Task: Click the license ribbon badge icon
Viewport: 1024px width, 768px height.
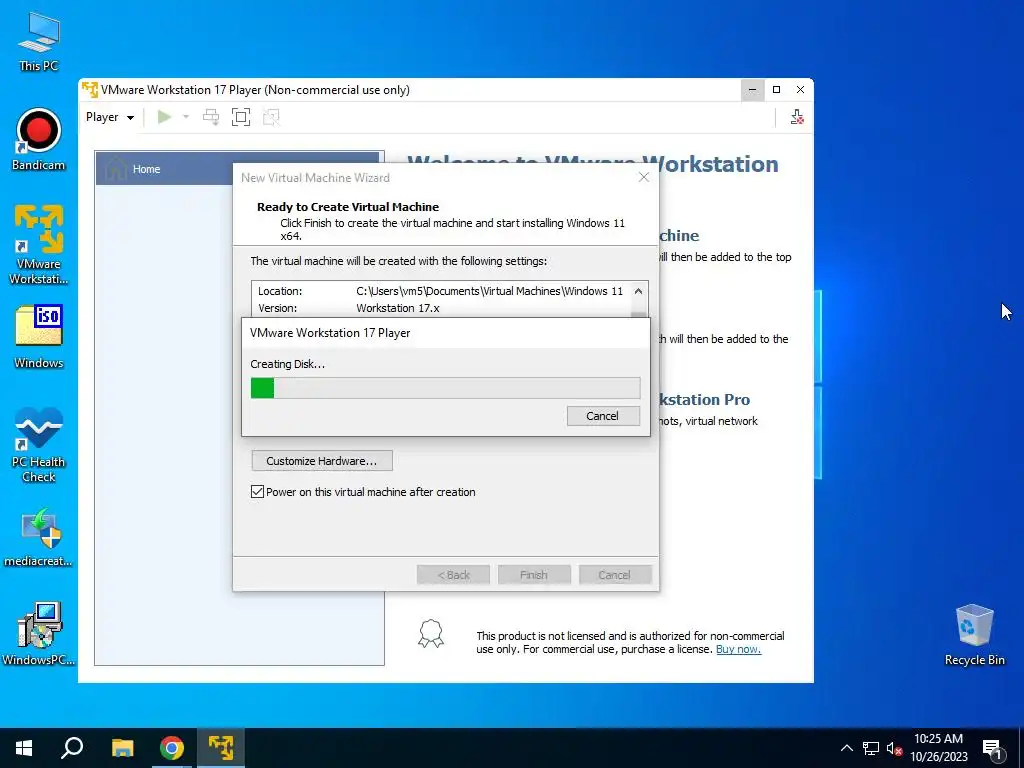Action: pyautogui.click(x=431, y=633)
